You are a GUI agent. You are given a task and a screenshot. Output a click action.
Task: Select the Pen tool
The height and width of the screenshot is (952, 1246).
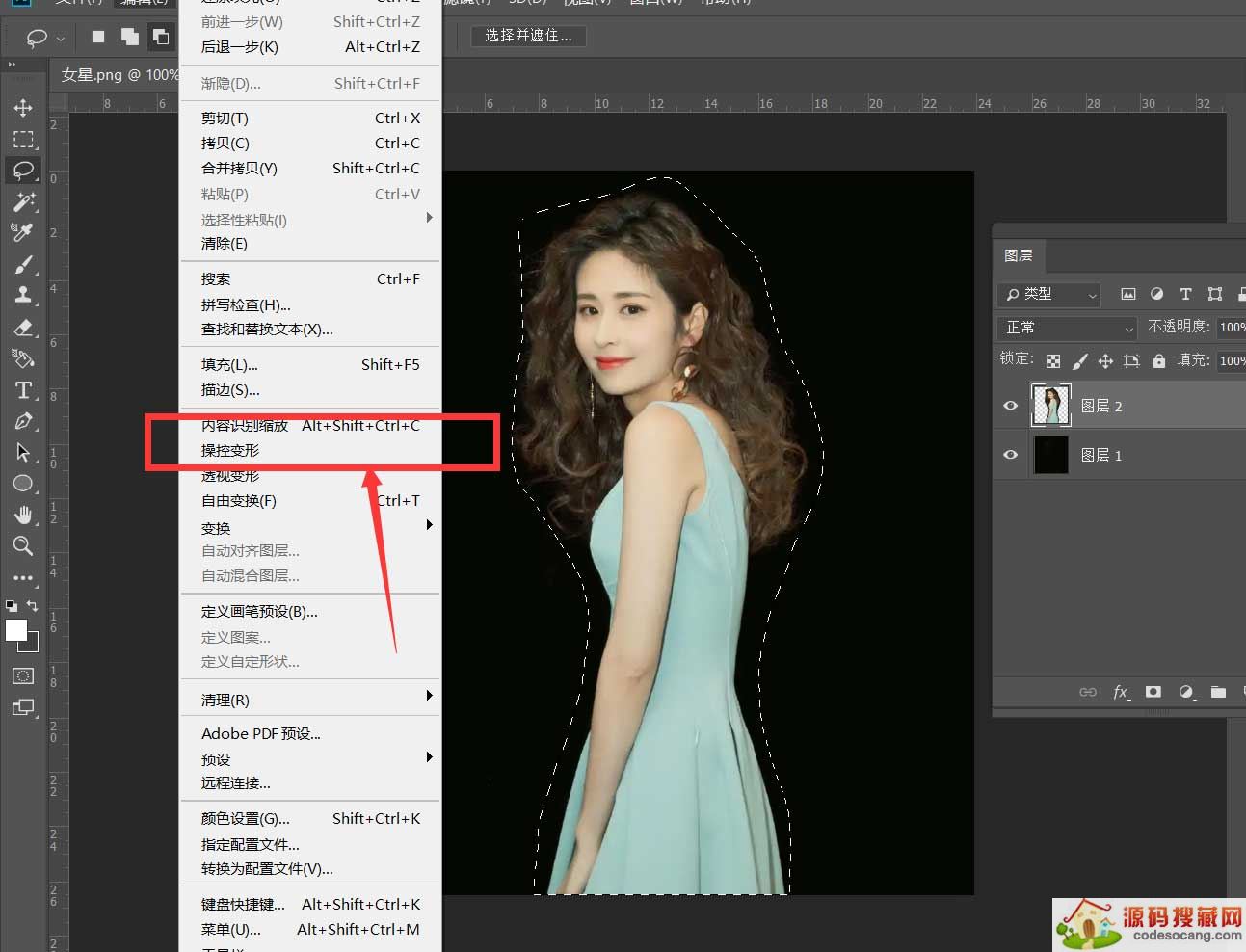coord(23,421)
